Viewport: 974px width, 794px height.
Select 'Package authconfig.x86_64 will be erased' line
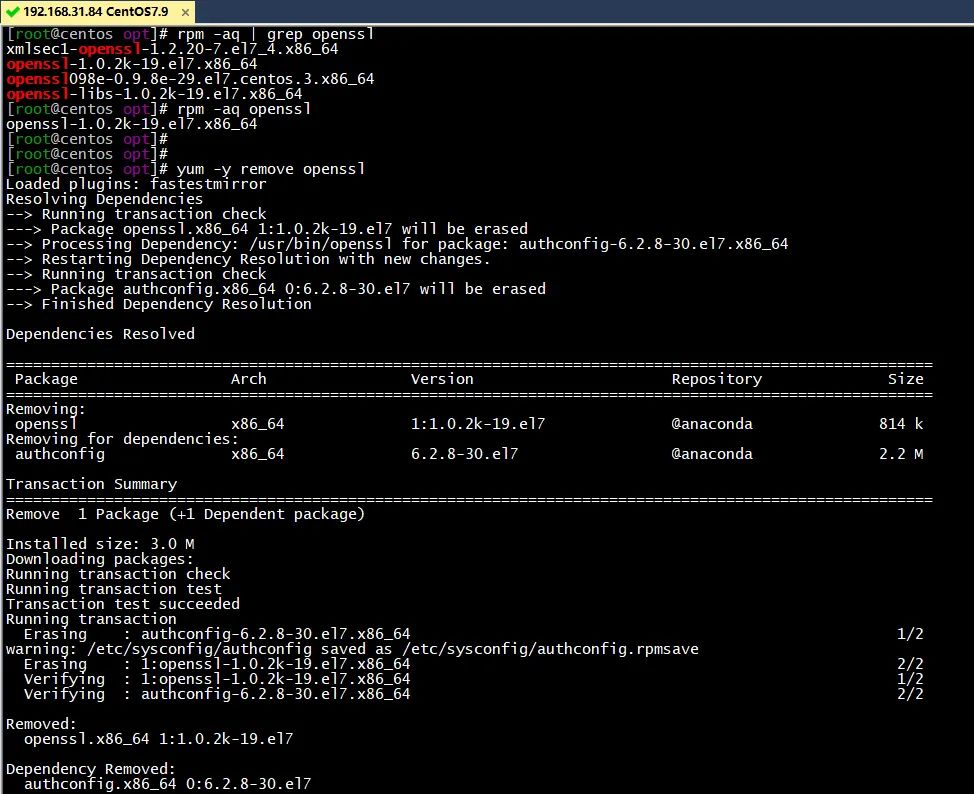pyautogui.click(x=276, y=289)
